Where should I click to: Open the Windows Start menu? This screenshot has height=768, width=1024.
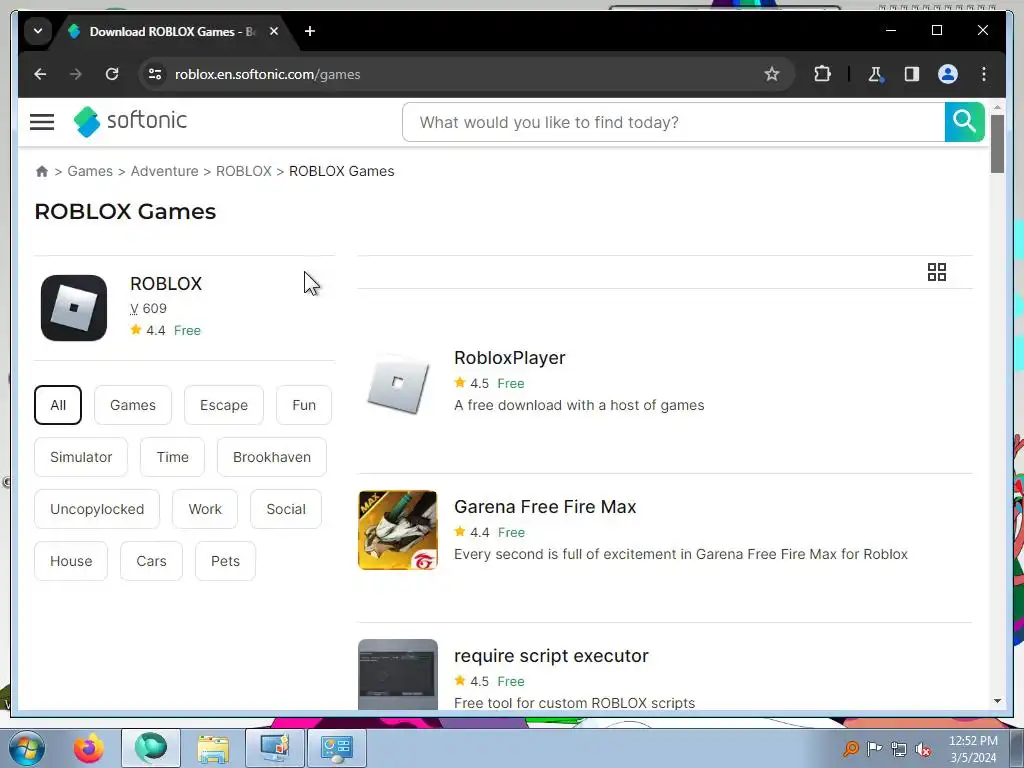coord(27,748)
